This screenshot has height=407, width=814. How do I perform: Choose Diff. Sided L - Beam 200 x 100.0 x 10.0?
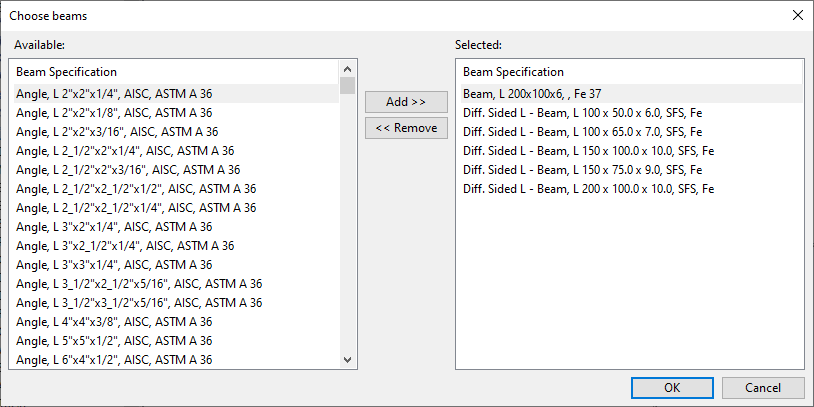pyautogui.click(x=588, y=189)
